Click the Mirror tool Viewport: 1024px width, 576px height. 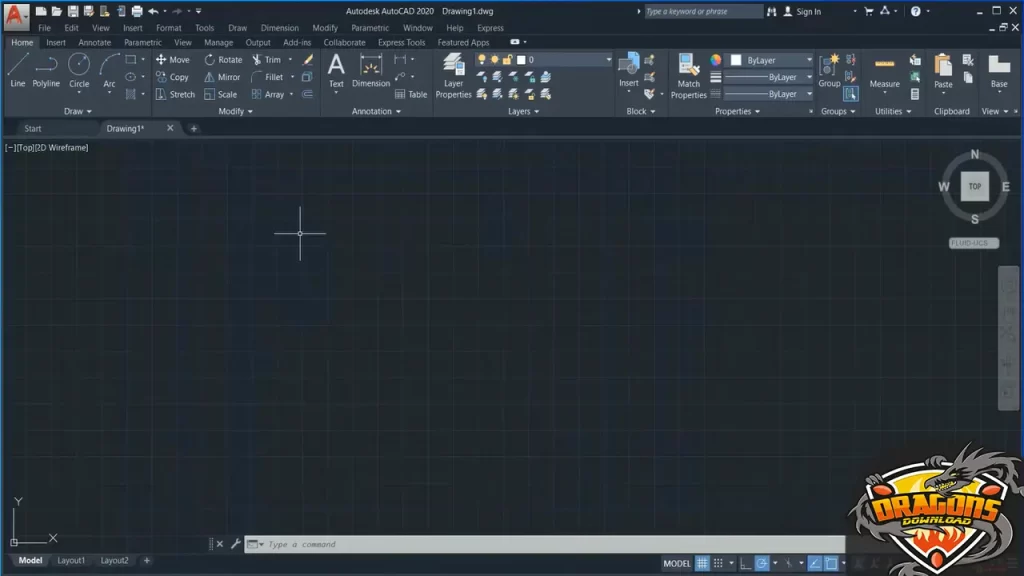pyautogui.click(x=222, y=77)
